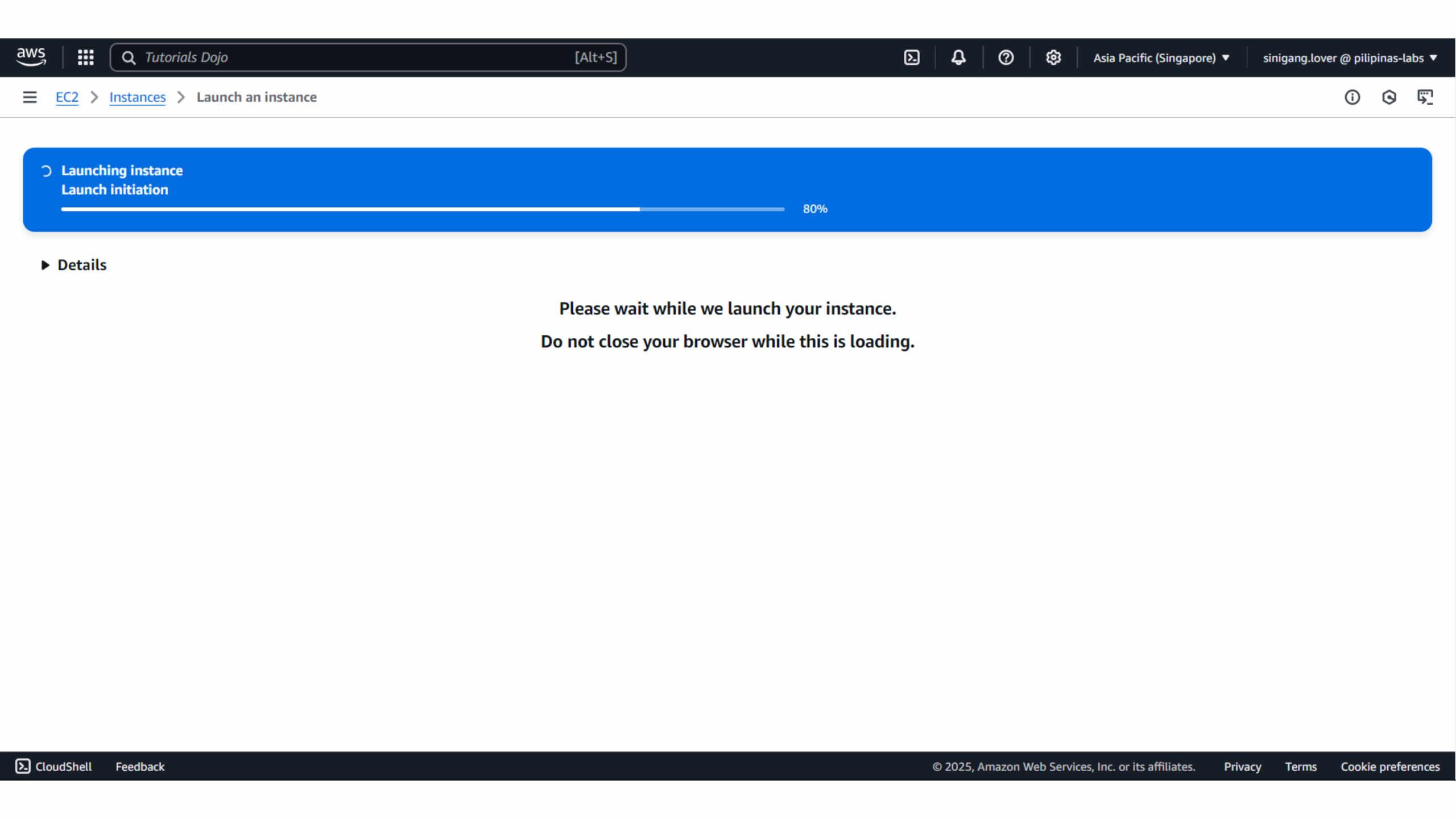This screenshot has width=1456, height=819.
Task: Click the launch progress bar at 80%
Action: [x=422, y=209]
